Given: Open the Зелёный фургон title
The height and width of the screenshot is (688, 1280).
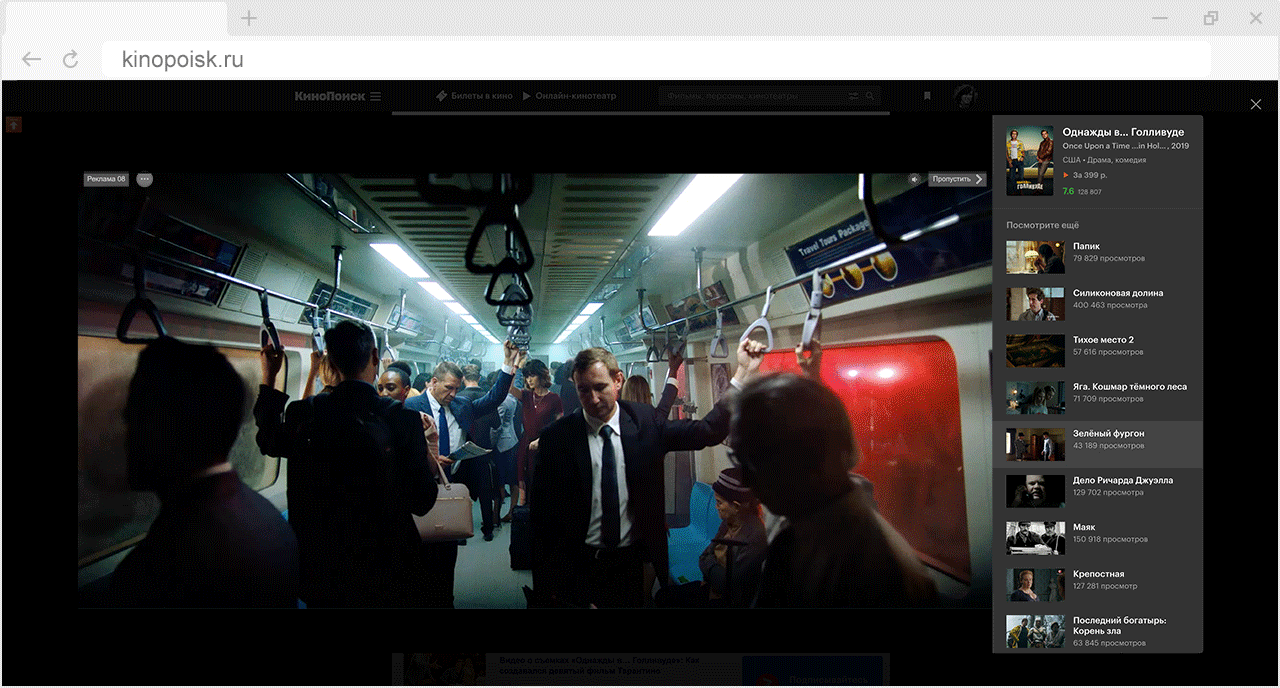Looking at the screenshot, I should pos(1109,433).
